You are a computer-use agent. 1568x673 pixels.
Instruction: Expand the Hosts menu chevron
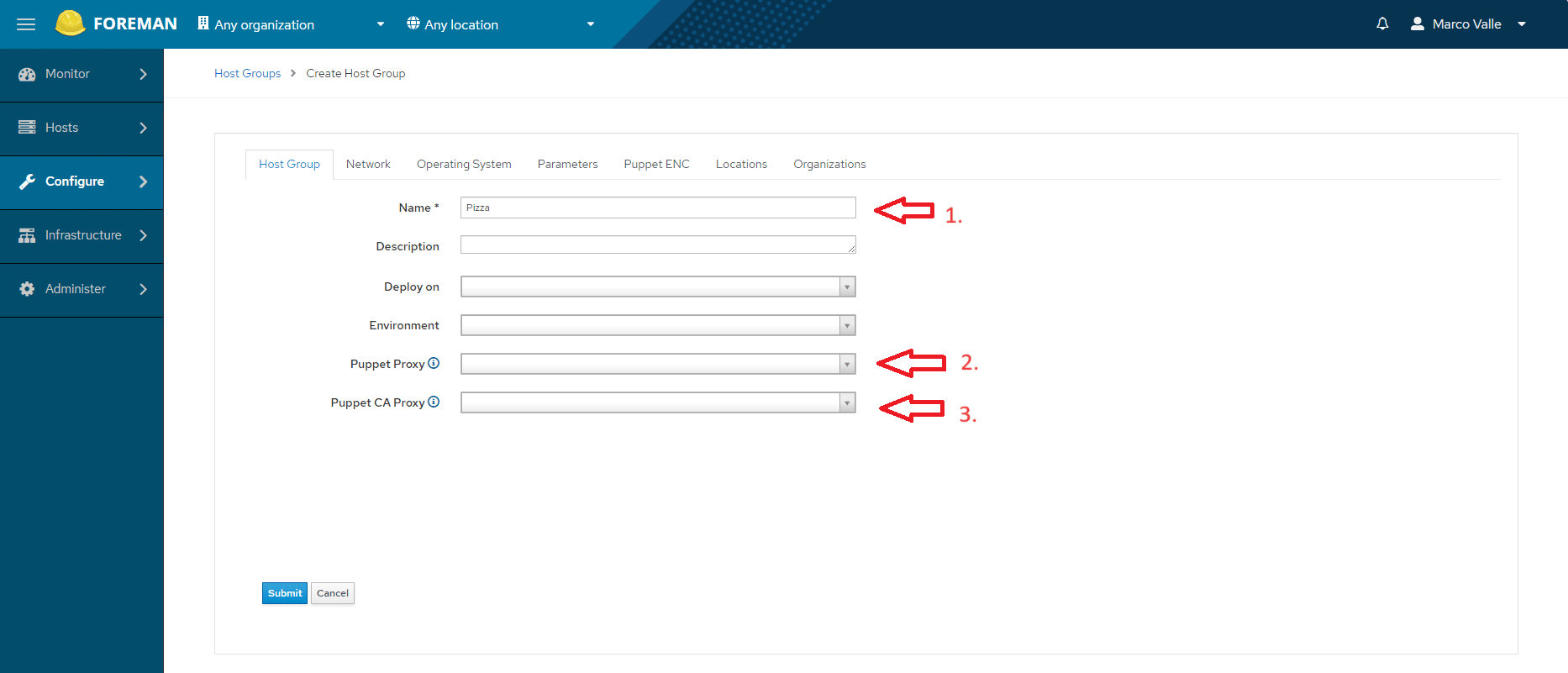pos(143,128)
